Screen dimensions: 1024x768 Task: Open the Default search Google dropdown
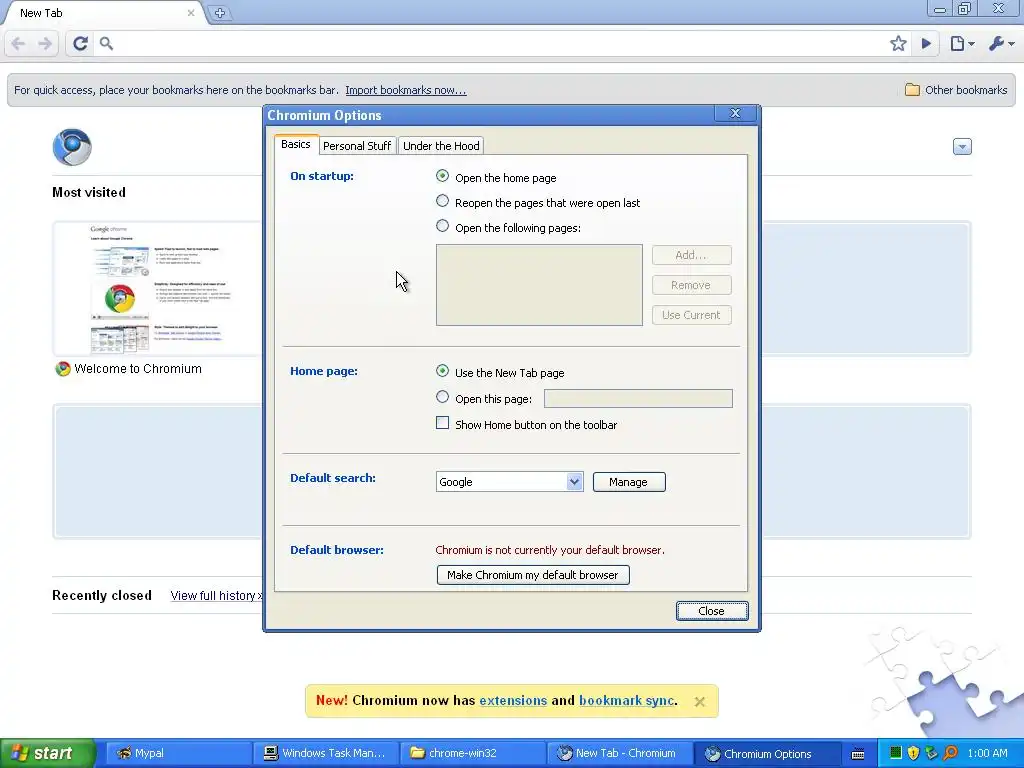pyautogui.click(x=509, y=482)
